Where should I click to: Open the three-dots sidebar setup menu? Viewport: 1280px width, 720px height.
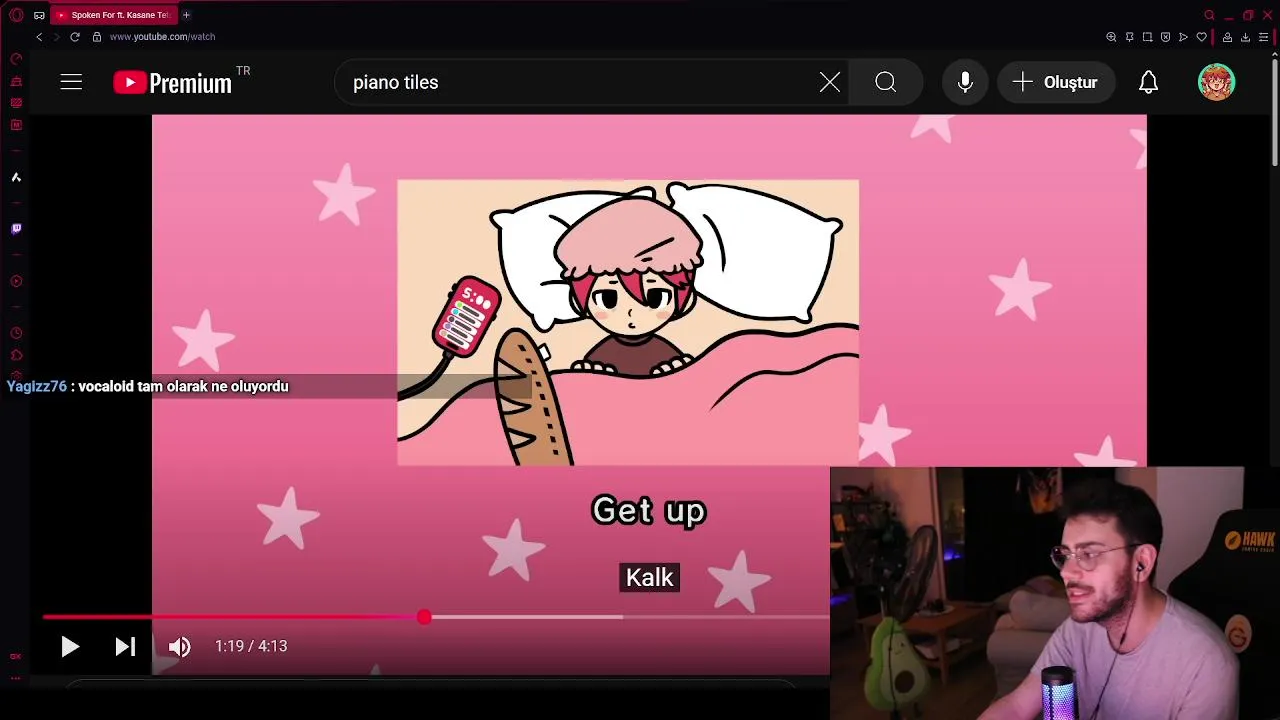pos(15,678)
